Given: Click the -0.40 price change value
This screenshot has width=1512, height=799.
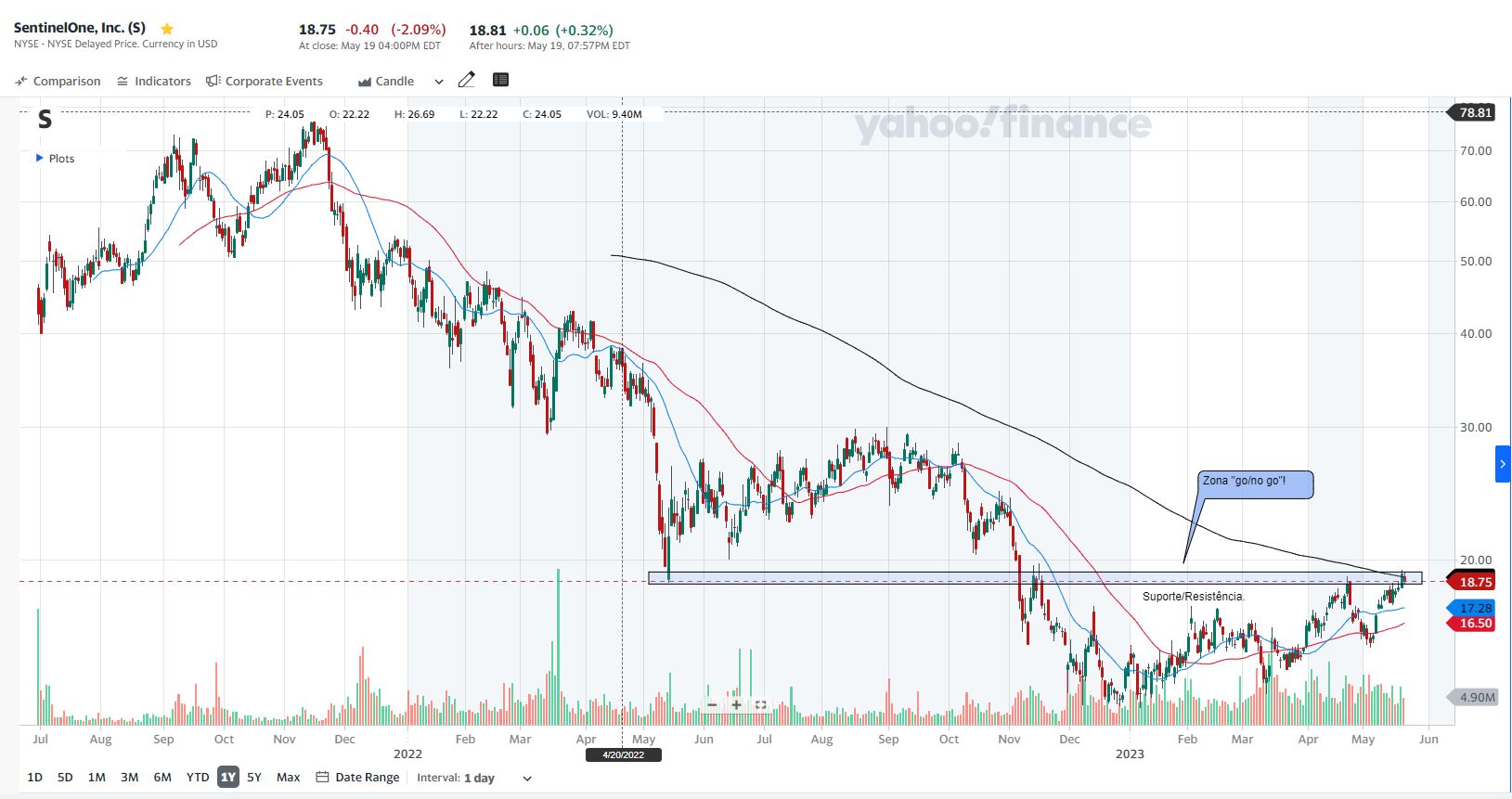Looking at the screenshot, I should pyautogui.click(x=362, y=30).
